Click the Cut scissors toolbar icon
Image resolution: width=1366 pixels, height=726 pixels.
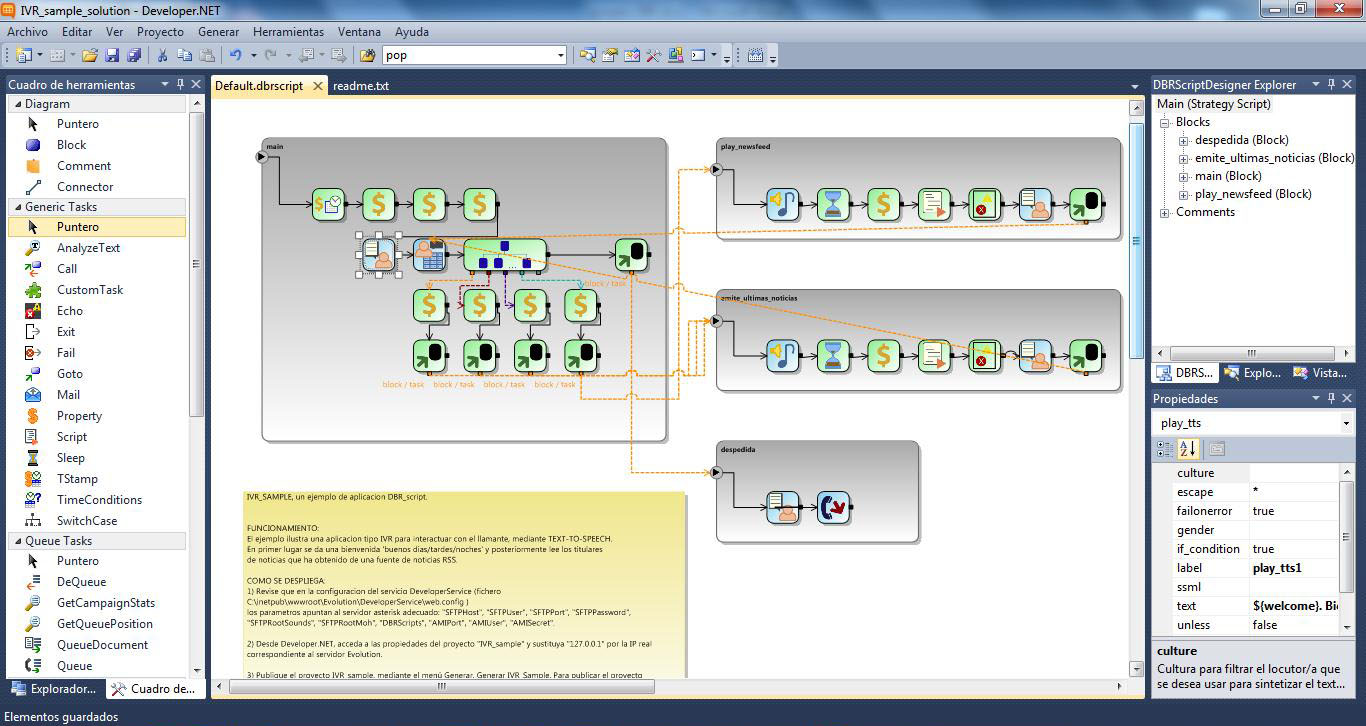click(162, 55)
